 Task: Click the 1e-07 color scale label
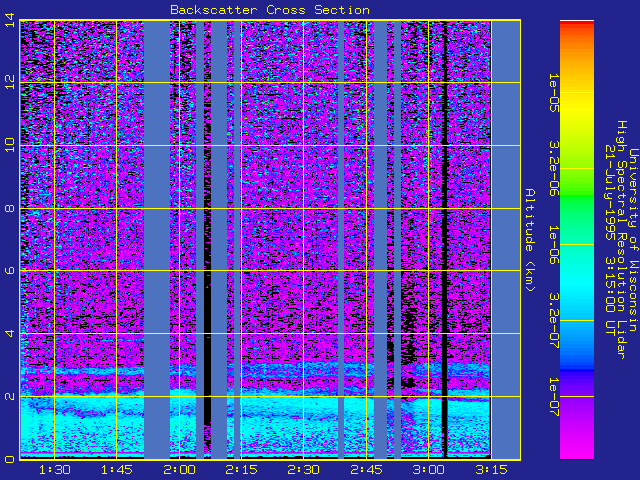tap(554, 396)
